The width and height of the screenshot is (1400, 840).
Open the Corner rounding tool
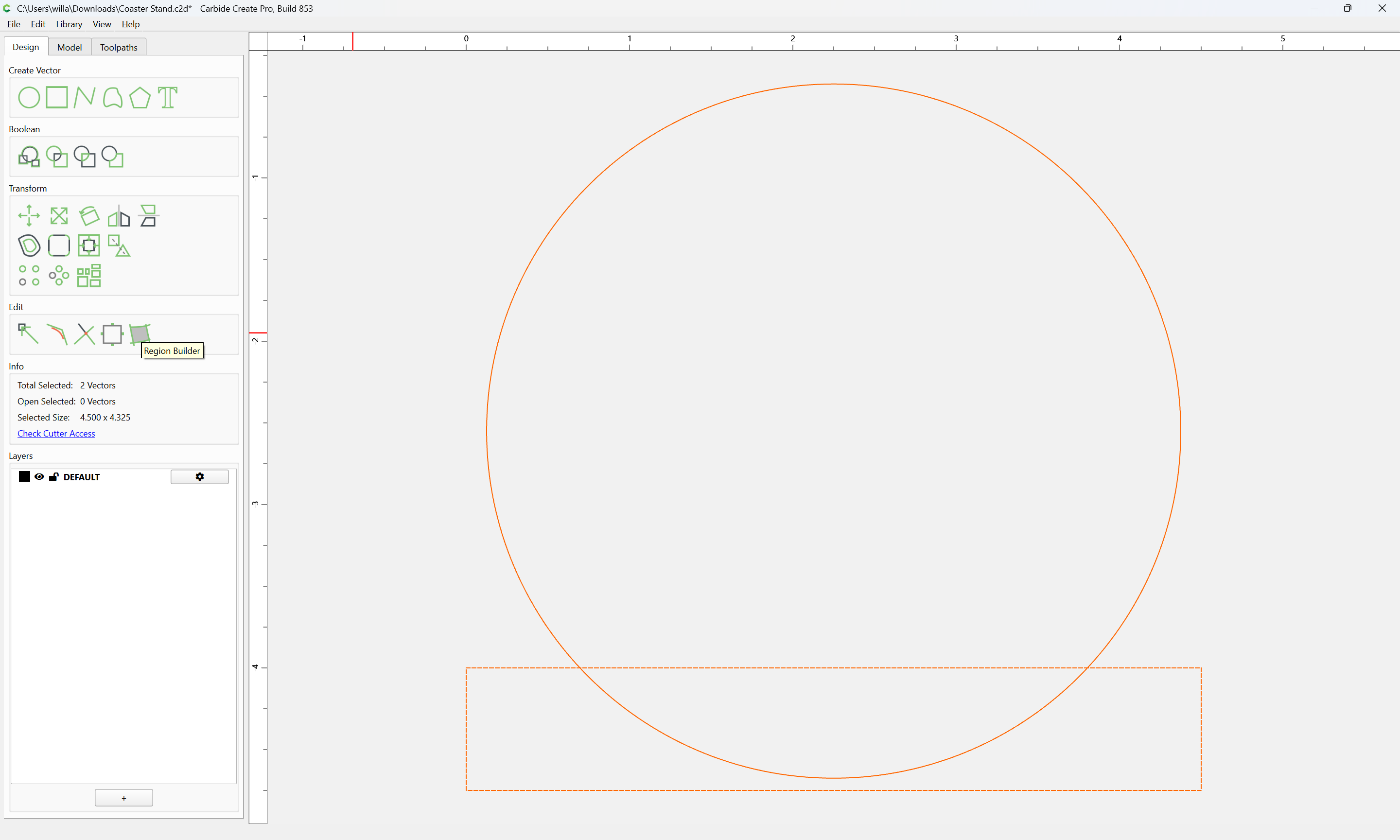[59, 245]
